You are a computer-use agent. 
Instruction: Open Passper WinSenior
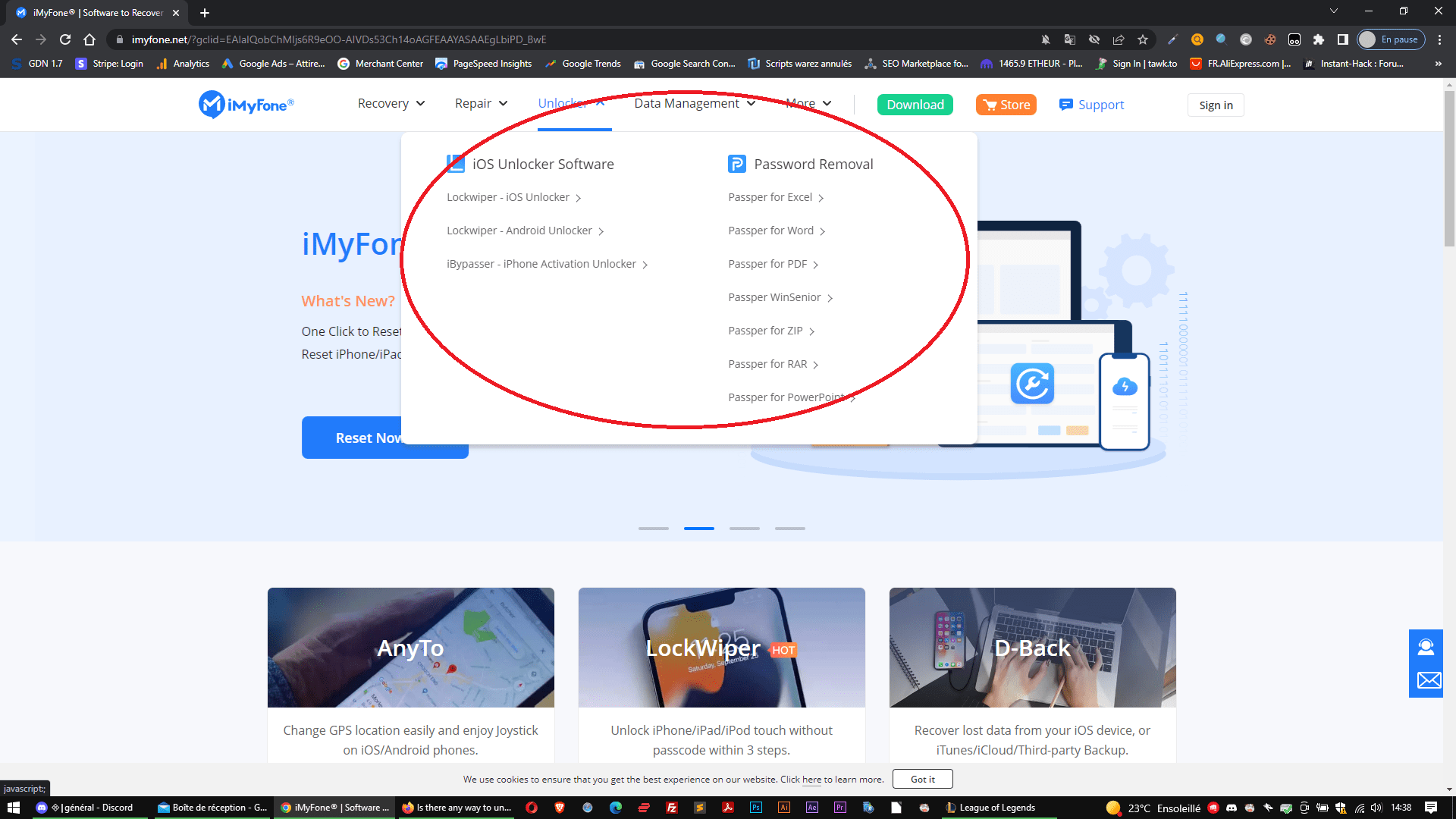point(780,297)
